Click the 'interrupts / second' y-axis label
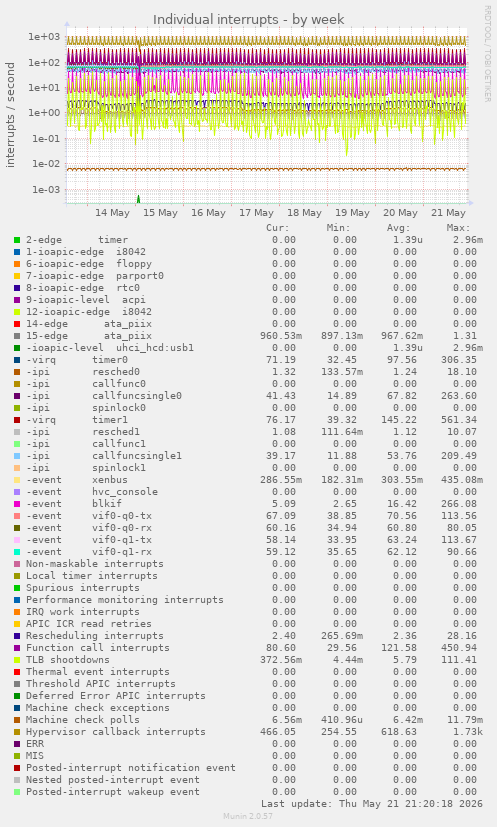 tap(10, 115)
